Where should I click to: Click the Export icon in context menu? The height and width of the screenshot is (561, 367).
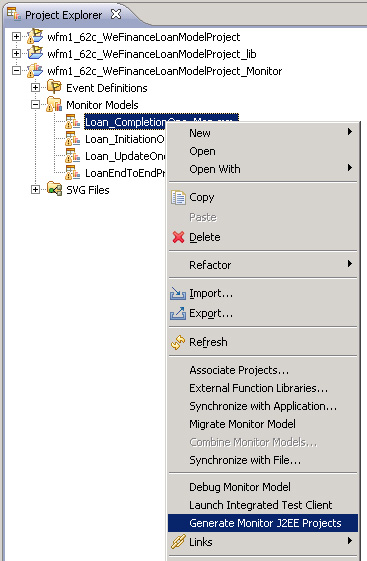tap(178, 313)
